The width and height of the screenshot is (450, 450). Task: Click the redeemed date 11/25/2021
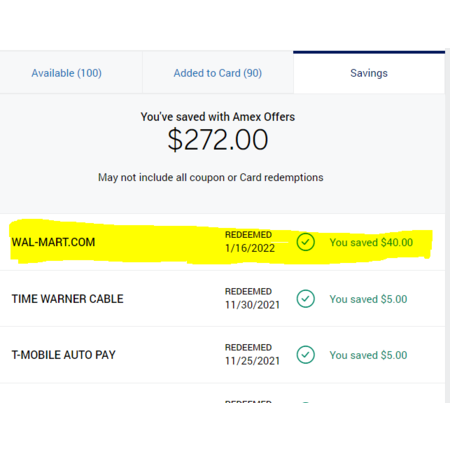tap(252, 361)
